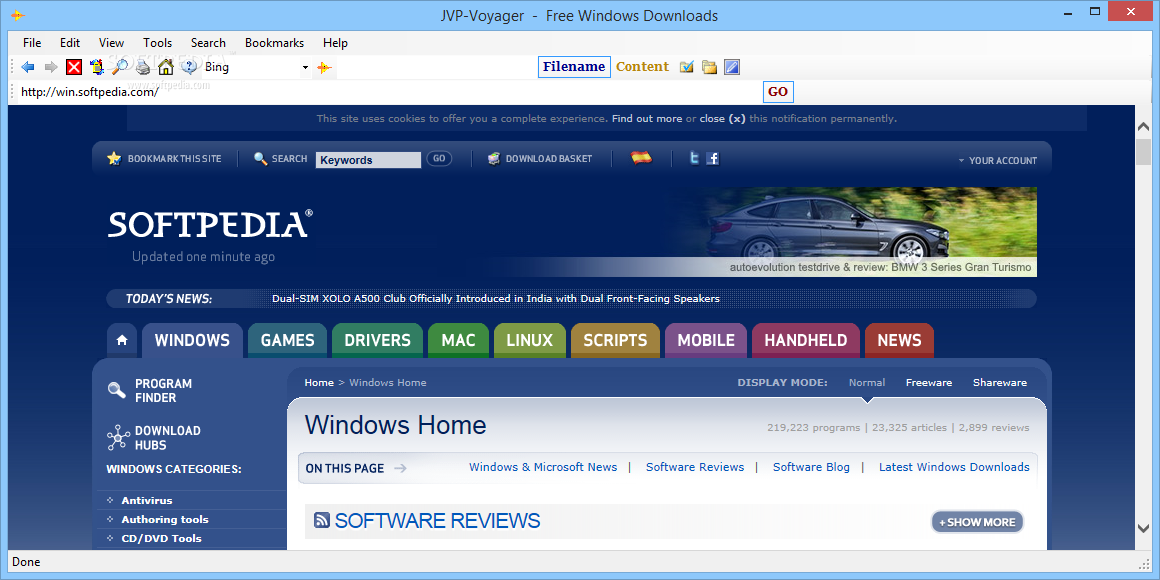
Task: Click the printer icon
Action: pyautogui.click(x=143, y=67)
